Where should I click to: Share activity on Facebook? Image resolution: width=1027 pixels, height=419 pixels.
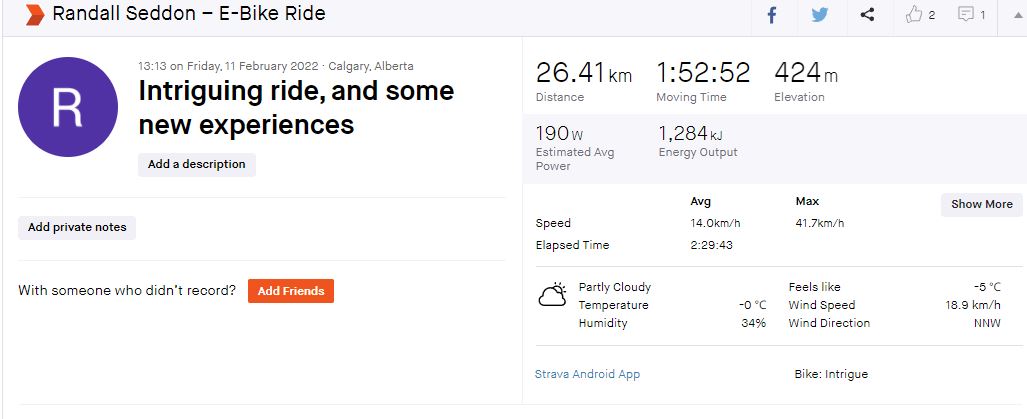pyautogui.click(x=772, y=15)
